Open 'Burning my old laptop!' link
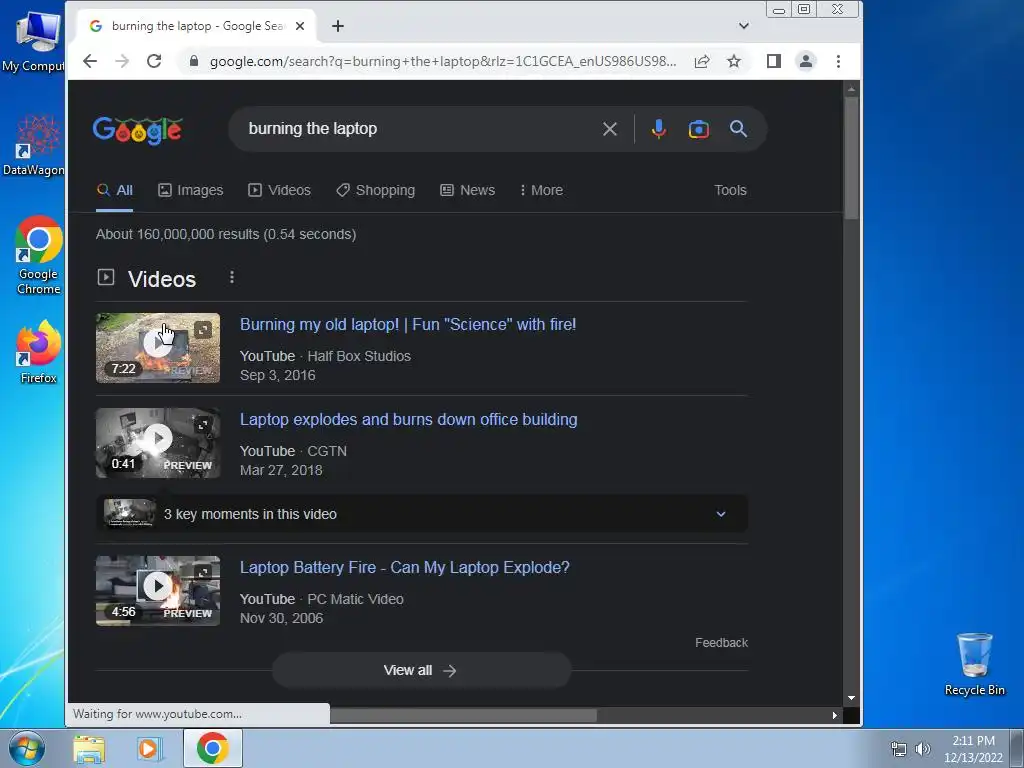This screenshot has width=1024, height=768. click(x=408, y=325)
